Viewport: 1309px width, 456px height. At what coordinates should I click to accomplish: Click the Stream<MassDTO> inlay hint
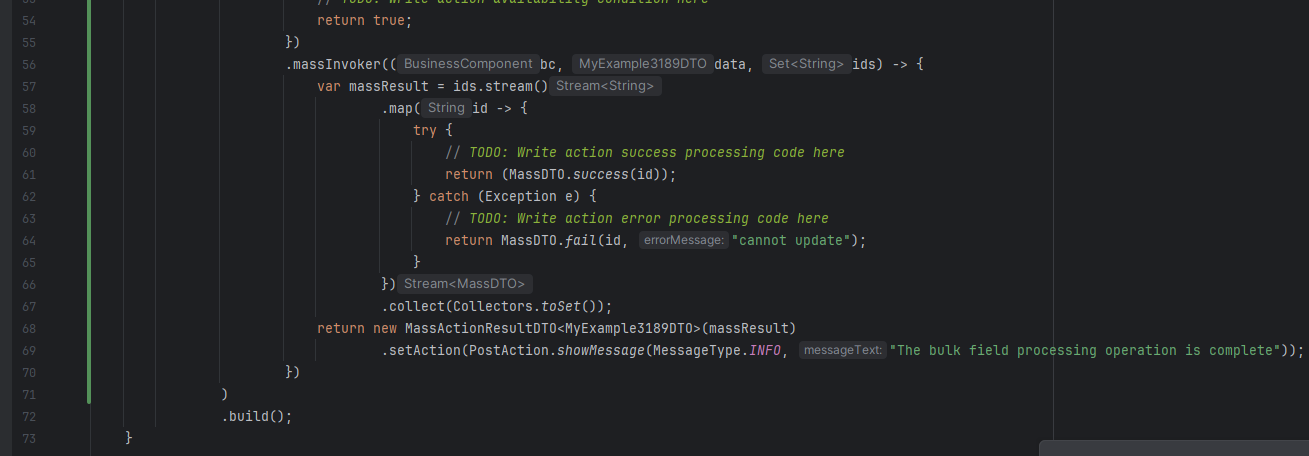(464, 284)
